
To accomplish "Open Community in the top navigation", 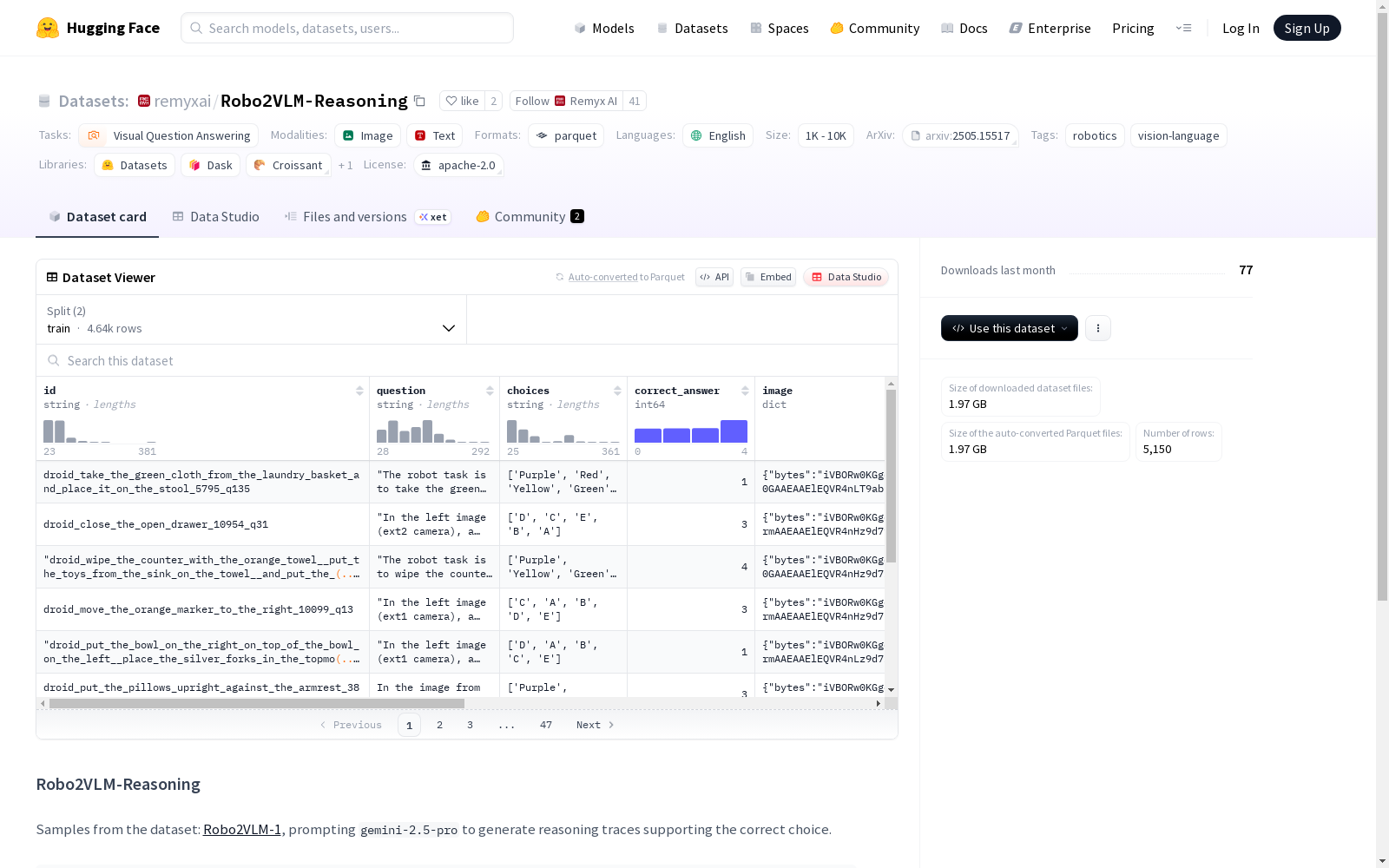I will 875,28.
